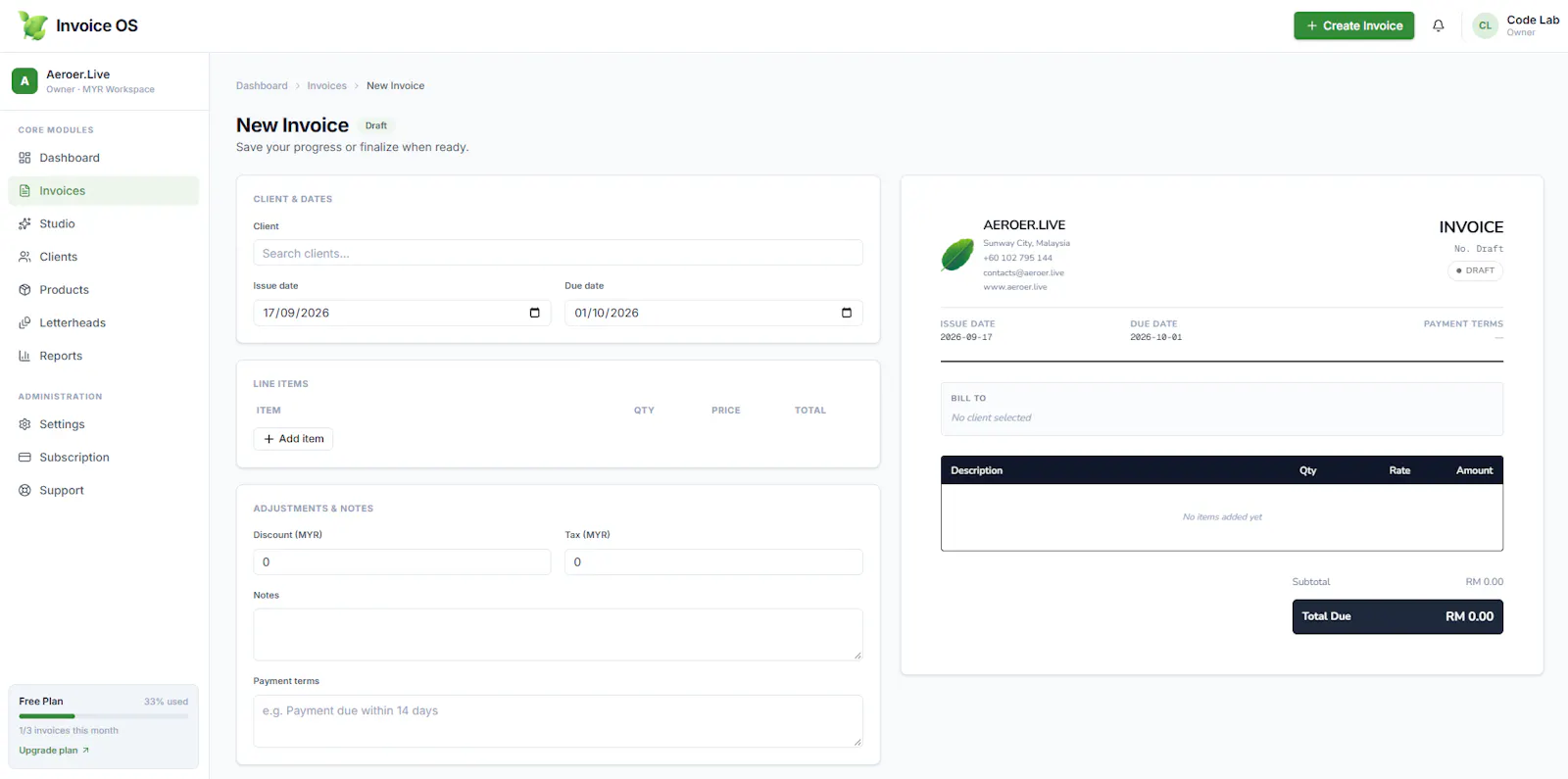Click the '2026-10-01' due date in preview
Image resolution: width=1568 pixels, height=779 pixels.
(x=1155, y=337)
